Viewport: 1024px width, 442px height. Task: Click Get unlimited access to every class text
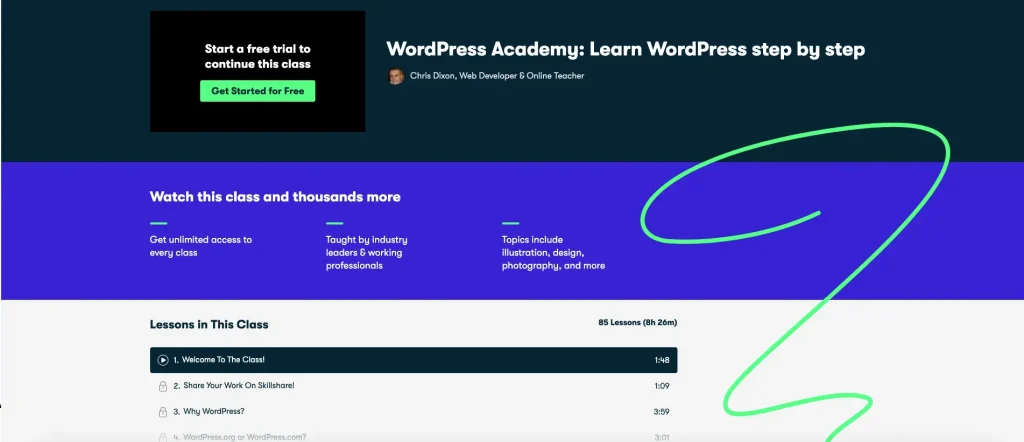(200, 246)
